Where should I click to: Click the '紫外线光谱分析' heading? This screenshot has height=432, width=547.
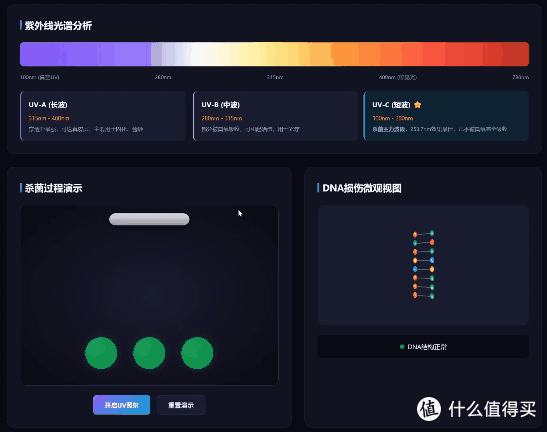[x=58, y=25]
